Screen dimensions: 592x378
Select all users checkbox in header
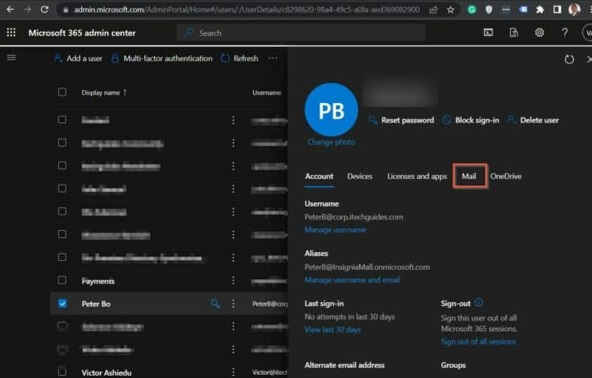tap(62, 92)
